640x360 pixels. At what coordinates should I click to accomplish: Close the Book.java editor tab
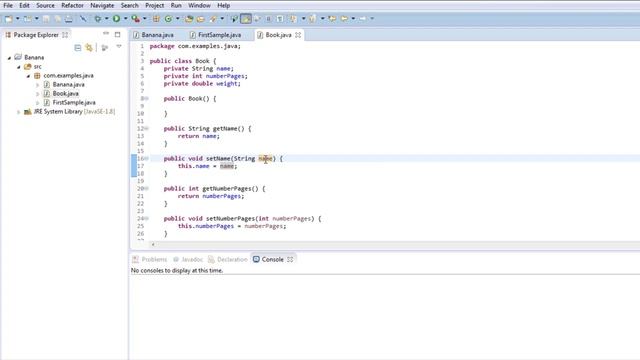click(298, 35)
